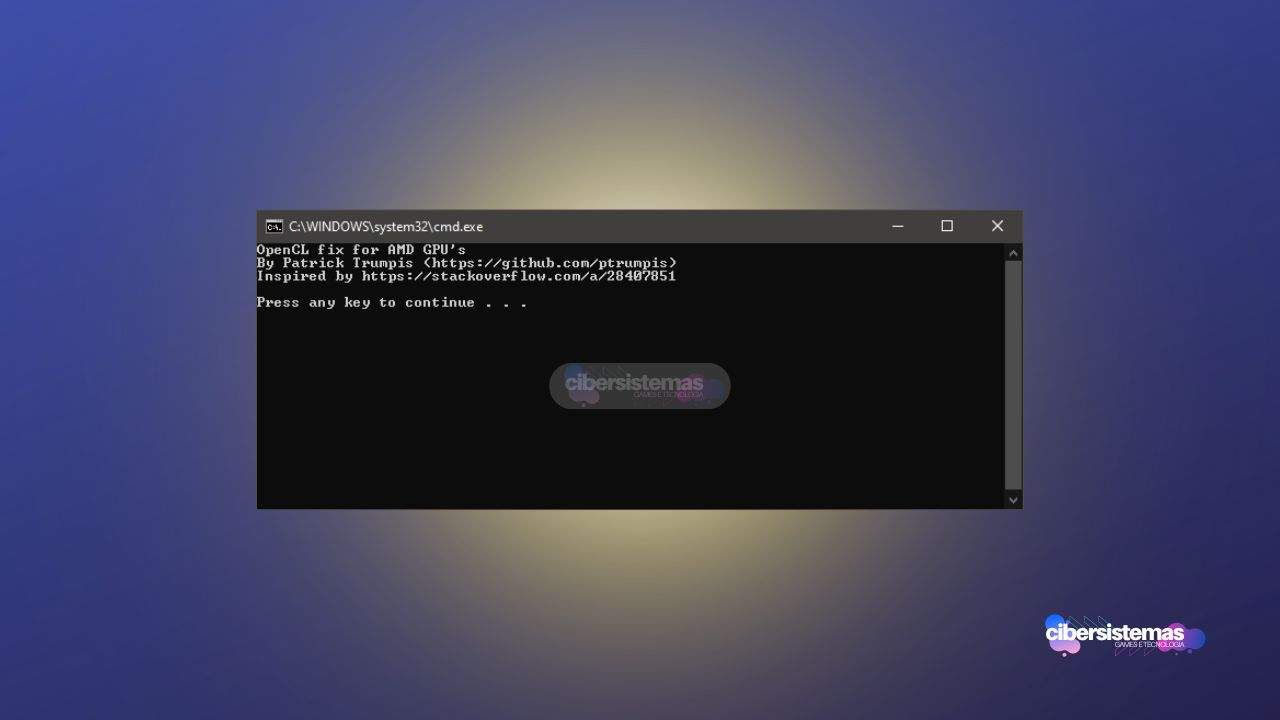Click the cmd.exe icon in title bar
This screenshot has width=1280, height=720.
pyautogui.click(x=274, y=226)
